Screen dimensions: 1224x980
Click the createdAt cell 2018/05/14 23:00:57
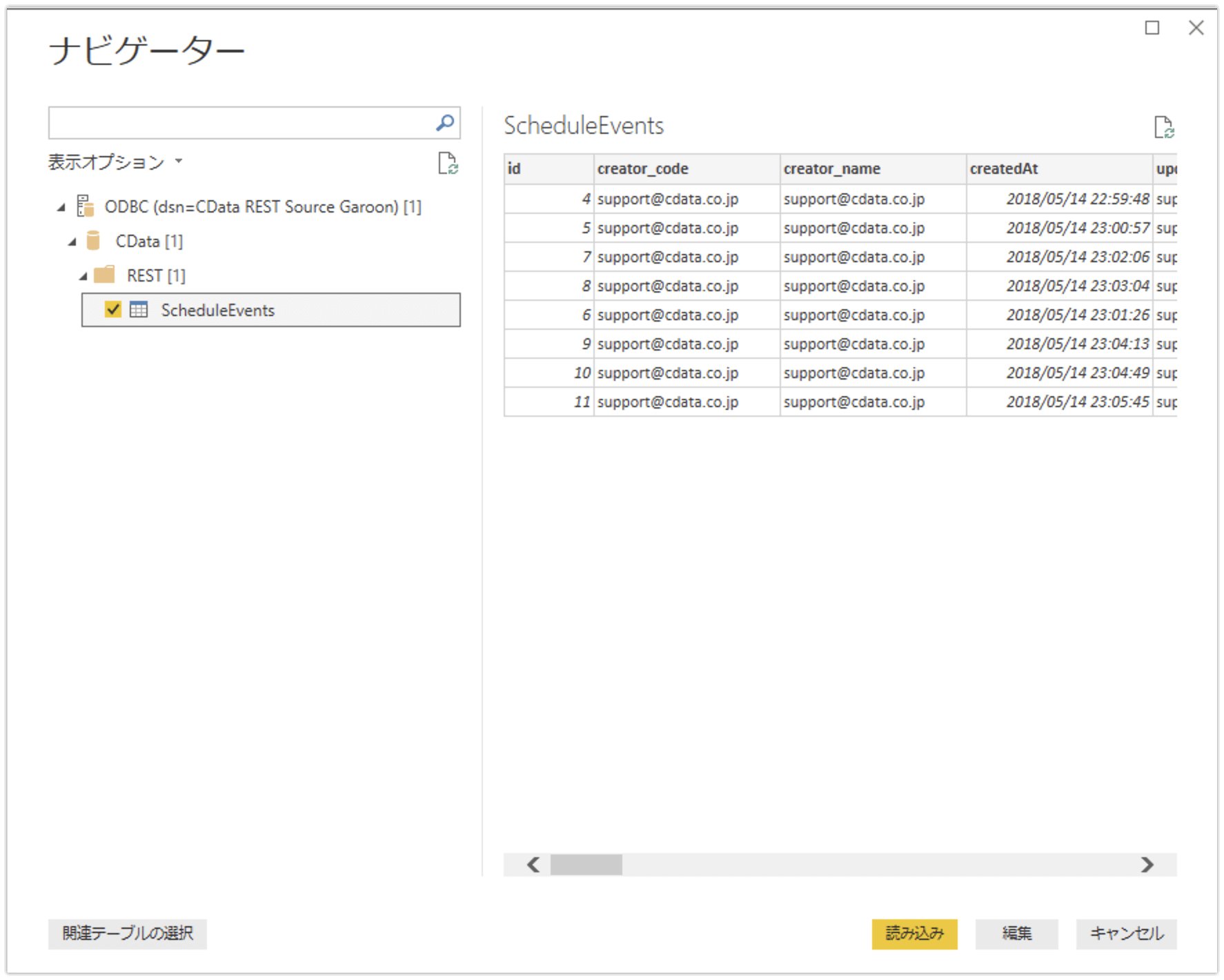click(1060, 228)
